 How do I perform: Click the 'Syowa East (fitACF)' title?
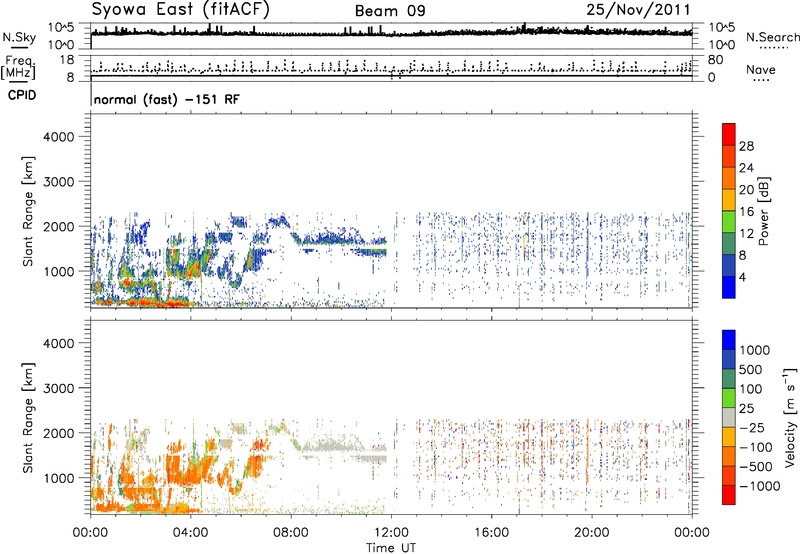[181, 10]
